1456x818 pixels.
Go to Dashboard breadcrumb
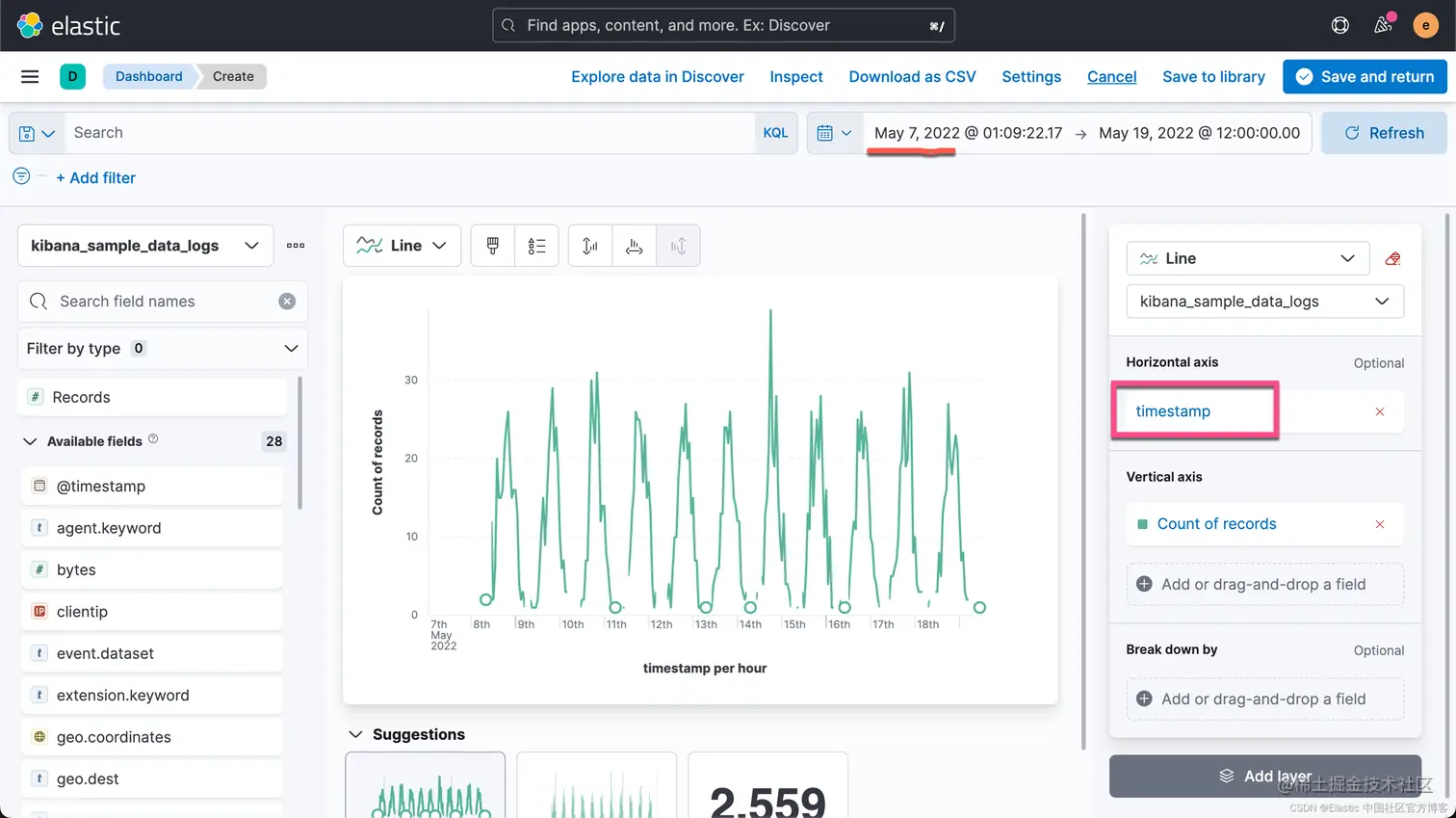(x=149, y=76)
